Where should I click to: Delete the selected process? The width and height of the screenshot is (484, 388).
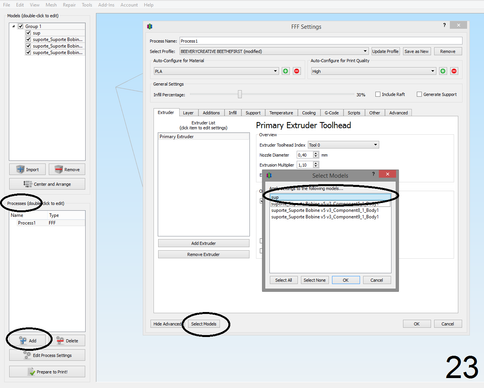click(68, 340)
